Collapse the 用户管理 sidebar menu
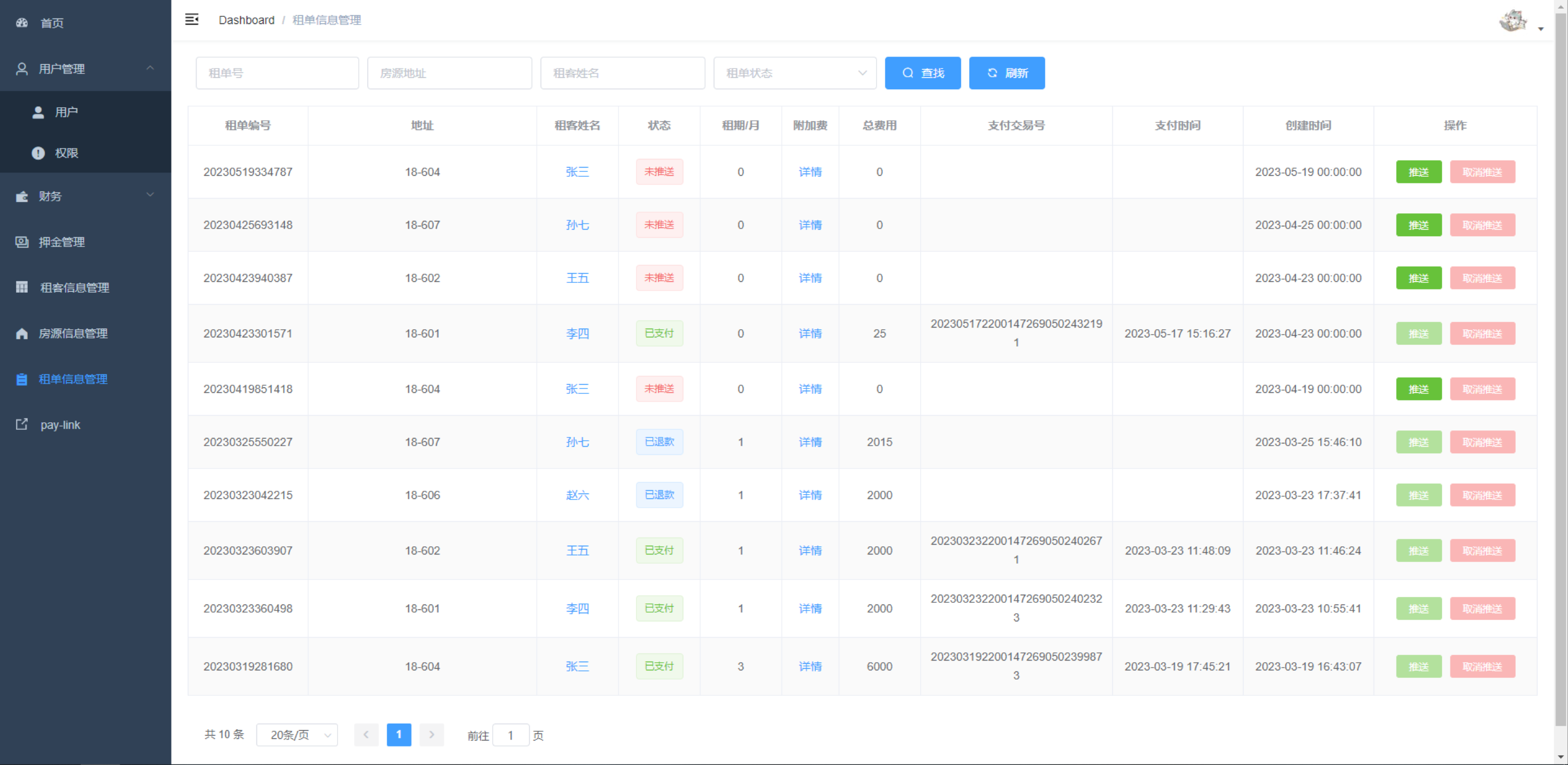This screenshot has height=765, width=1568. pos(150,68)
